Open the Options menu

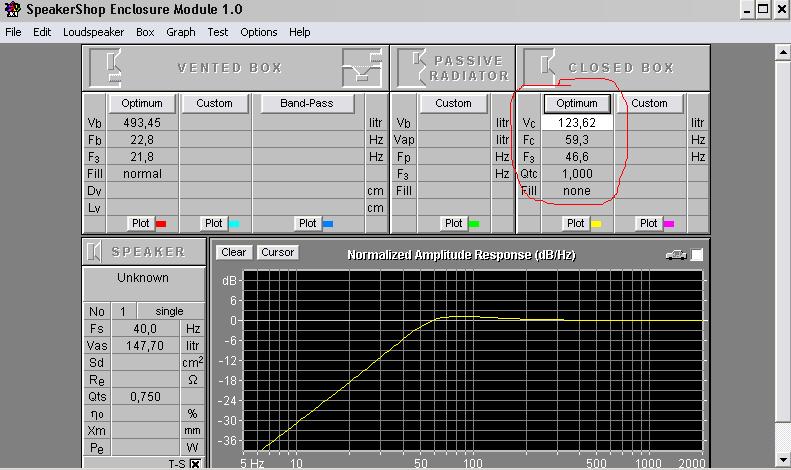point(258,32)
